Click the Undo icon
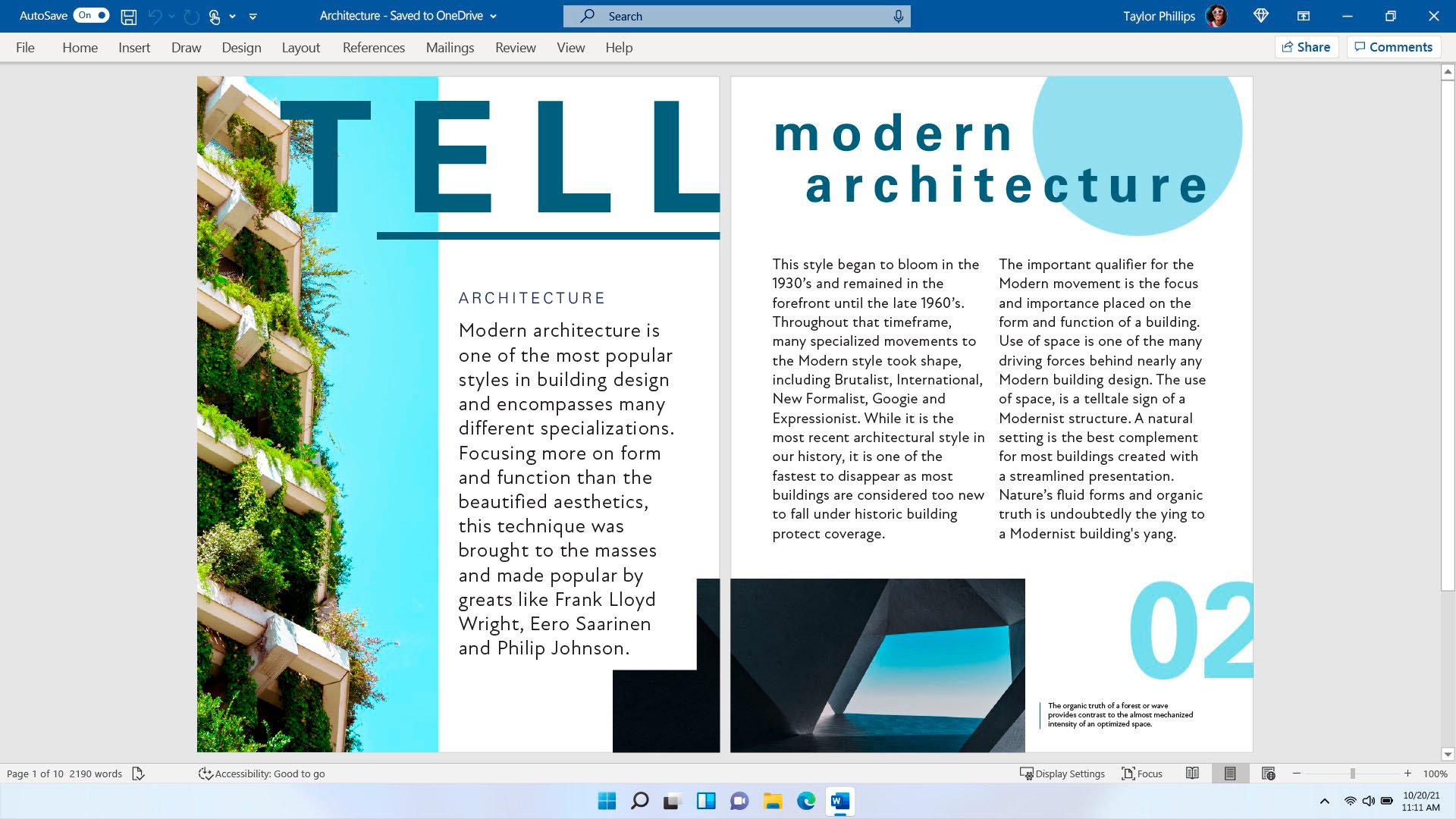This screenshot has width=1456, height=819. [155, 15]
